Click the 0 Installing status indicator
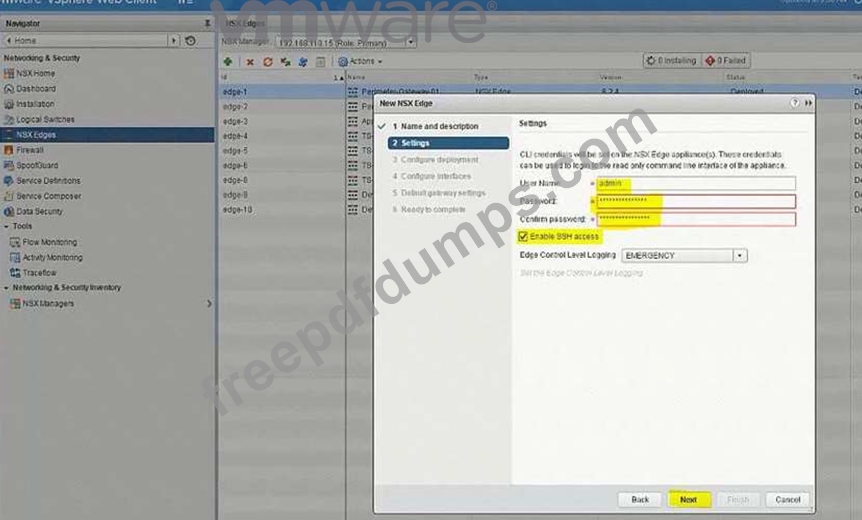Image resolution: width=862 pixels, height=520 pixels. click(x=671, y=60)
